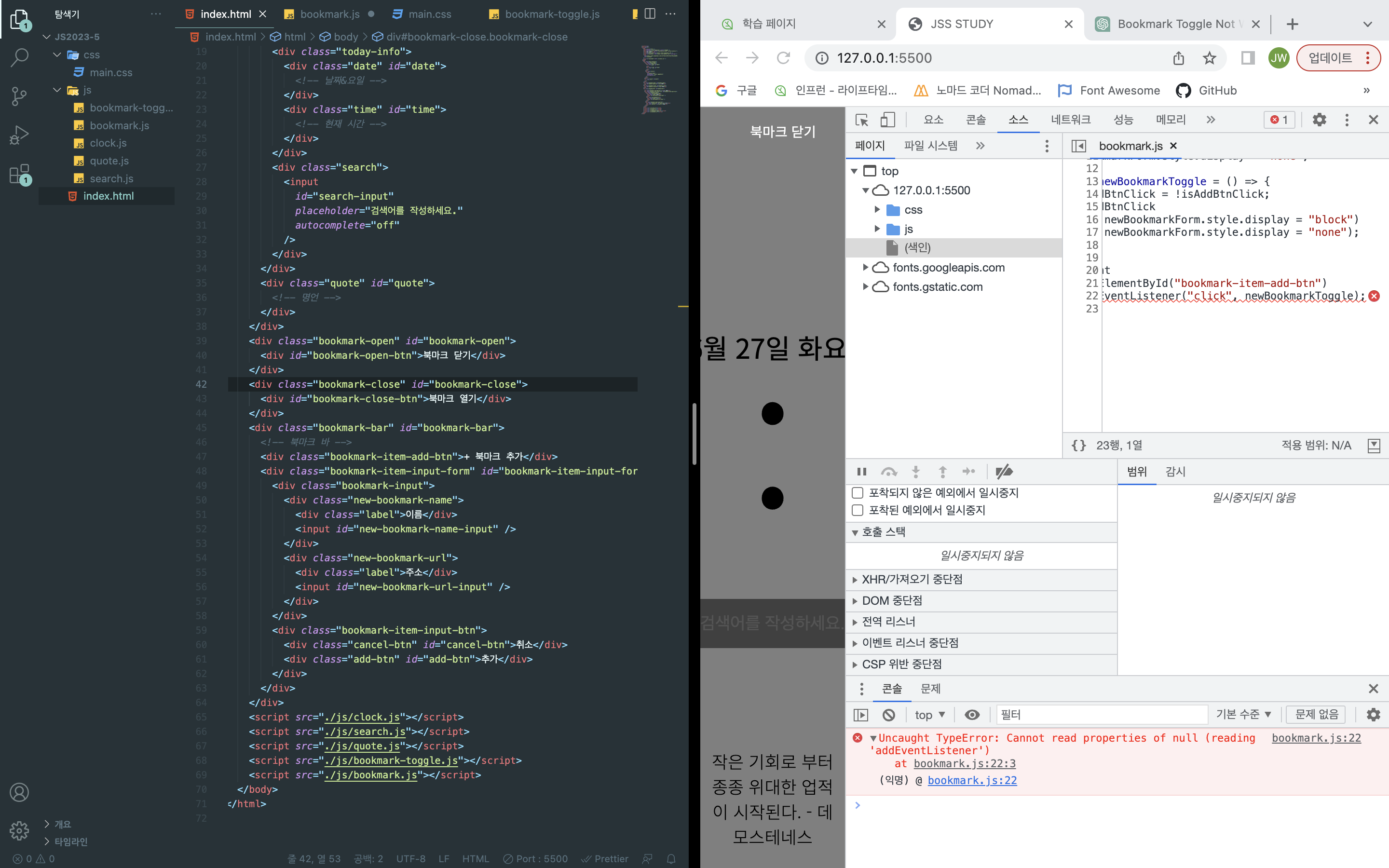Click the DevTools inspect element icon

tap(861, 120)
